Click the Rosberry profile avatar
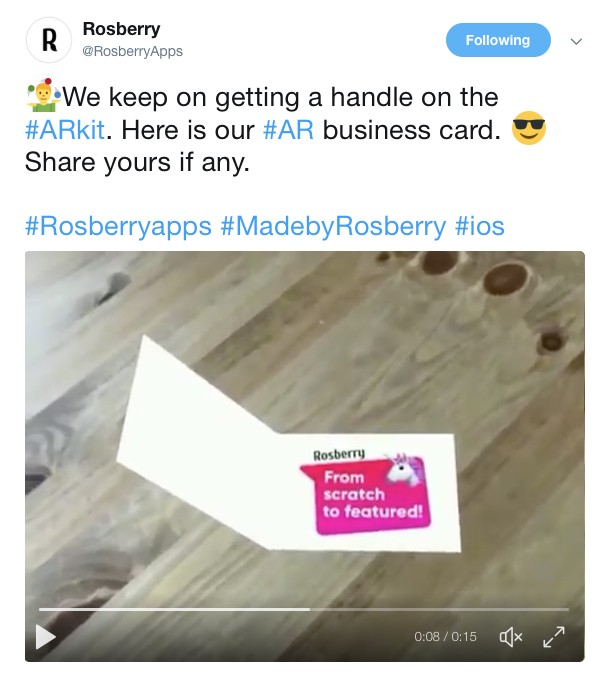Viewport: 608px width, 676px height. click(49, 40)
